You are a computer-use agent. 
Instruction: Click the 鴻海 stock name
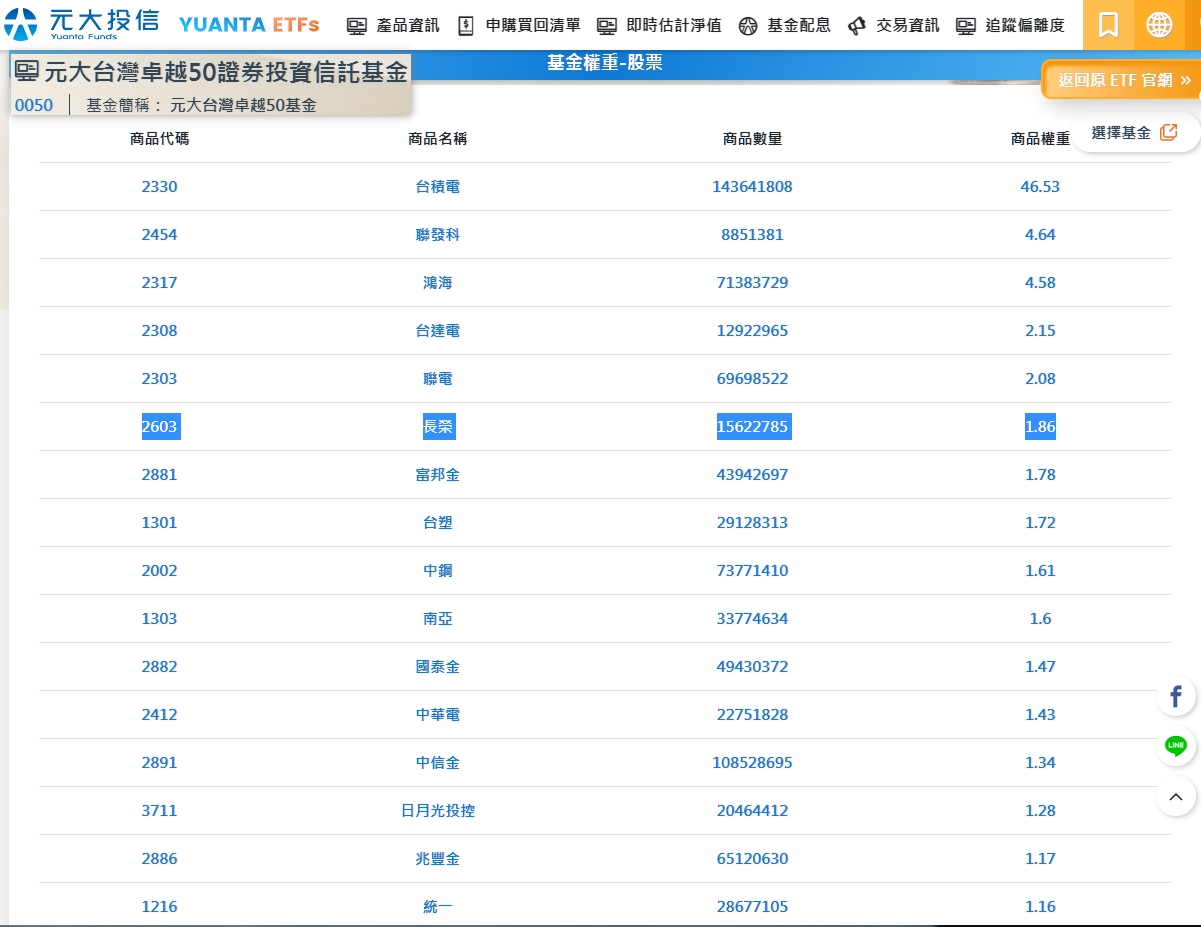point(438,283)
